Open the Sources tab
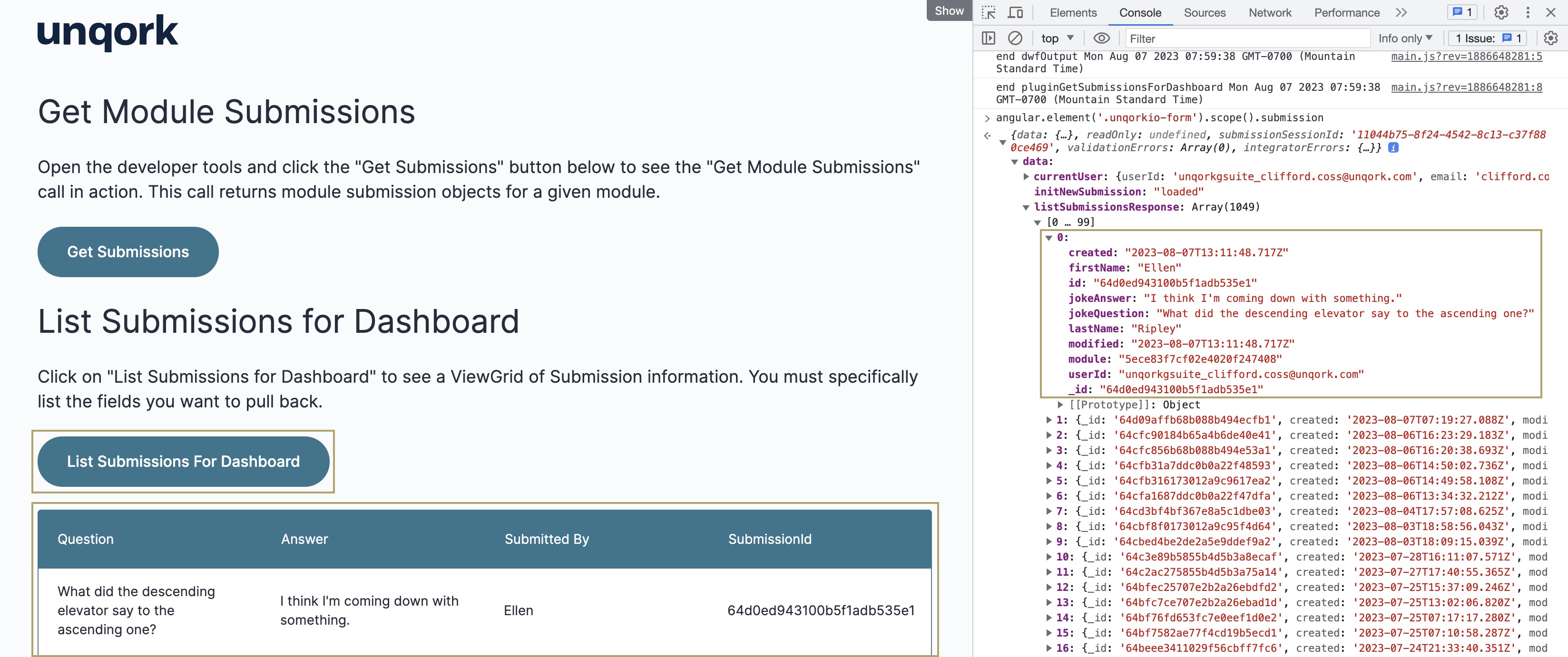Screen dimensions: 1568x657 (x=1204, y=13)
